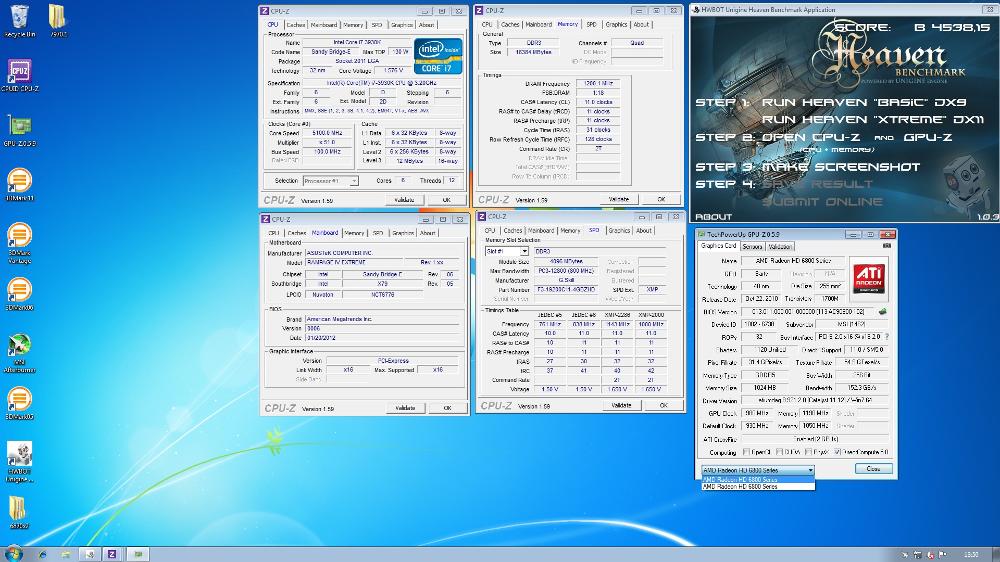Click OK in the CPU-Z SPD window
1000x562 pixels.
coord(663,405)
